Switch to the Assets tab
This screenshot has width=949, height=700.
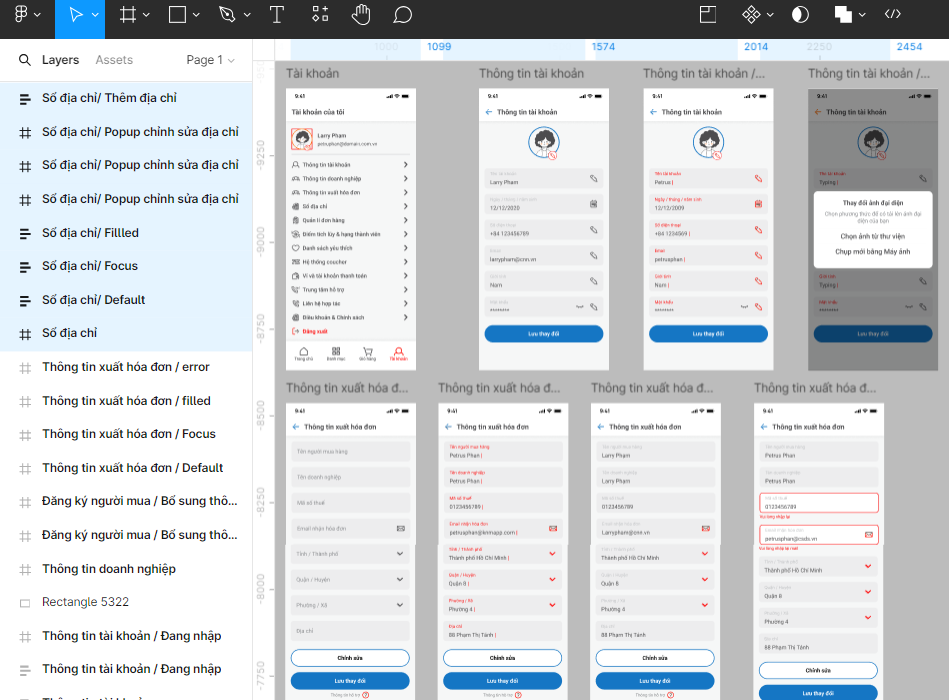pos(114,60)
